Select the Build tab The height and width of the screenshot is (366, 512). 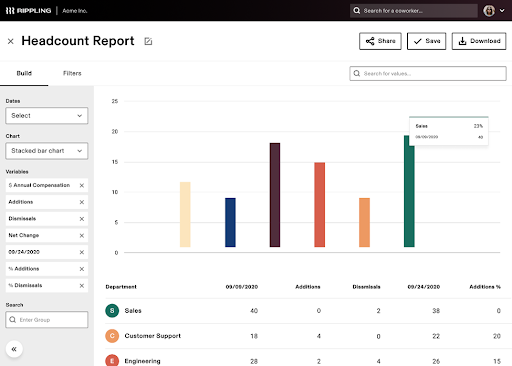click(24, 73)
